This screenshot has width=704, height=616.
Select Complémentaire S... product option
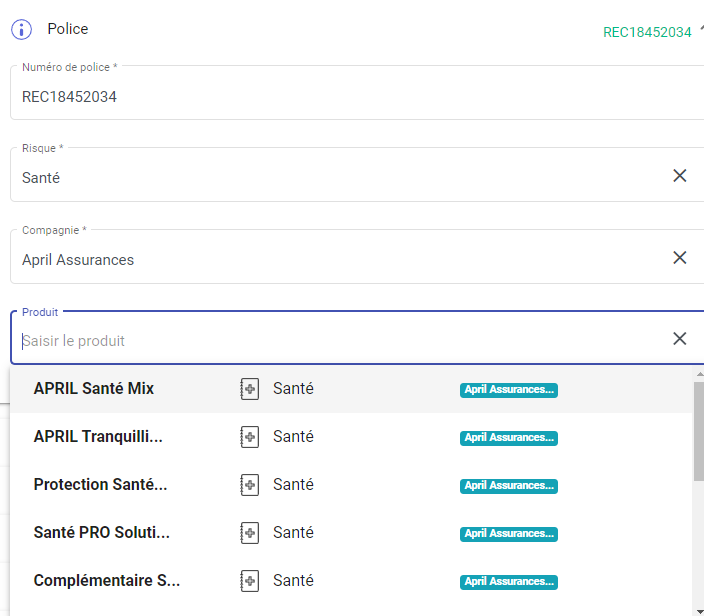[351, 581]
